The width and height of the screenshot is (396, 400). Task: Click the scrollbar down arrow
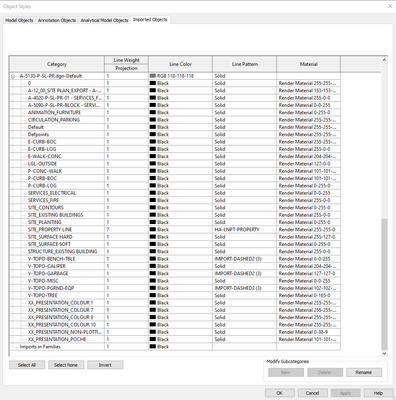(384, 353)
